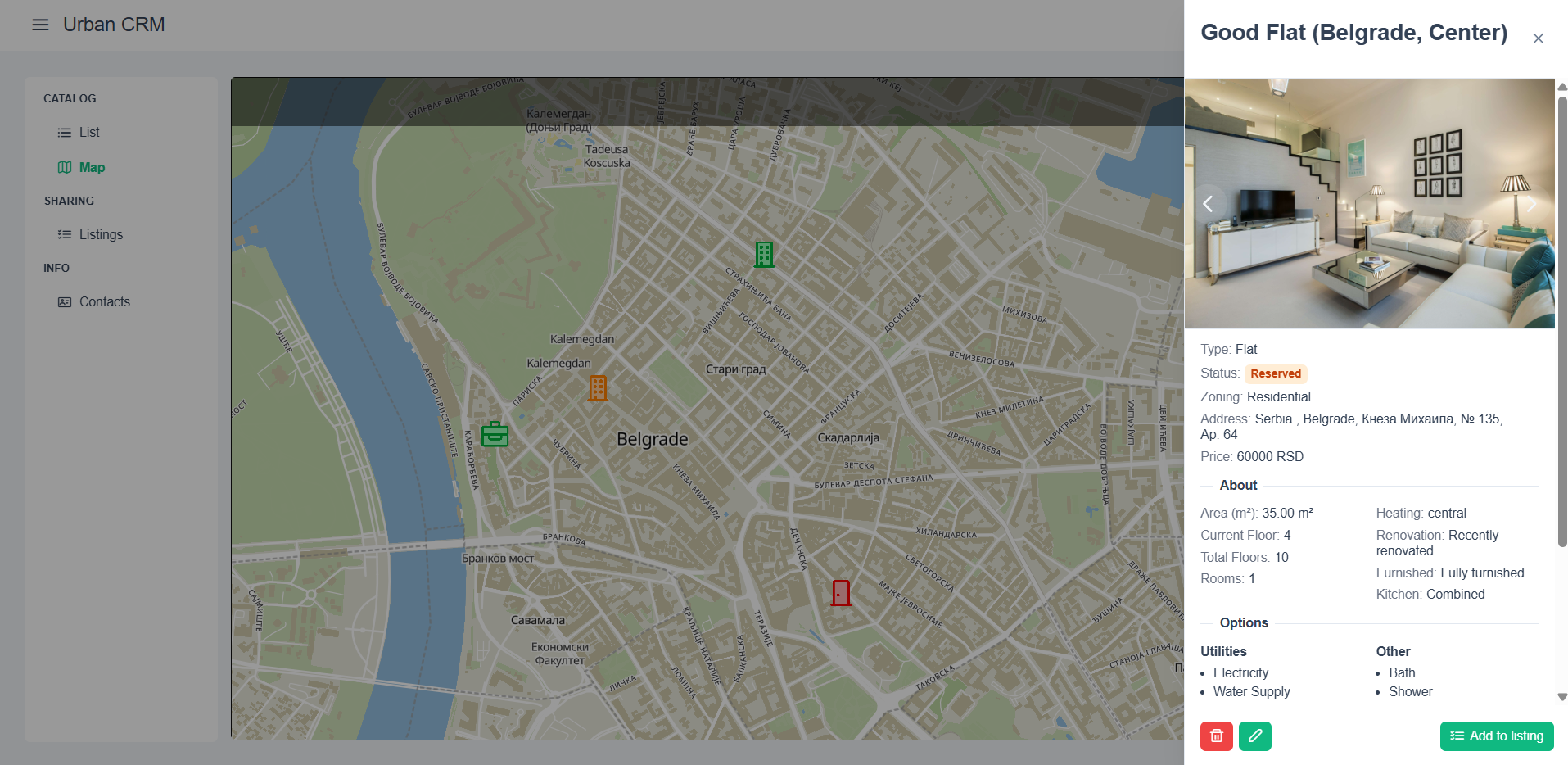The image size is (1568, 765).
Task: Click the property address text
Action: [1352, 427]
